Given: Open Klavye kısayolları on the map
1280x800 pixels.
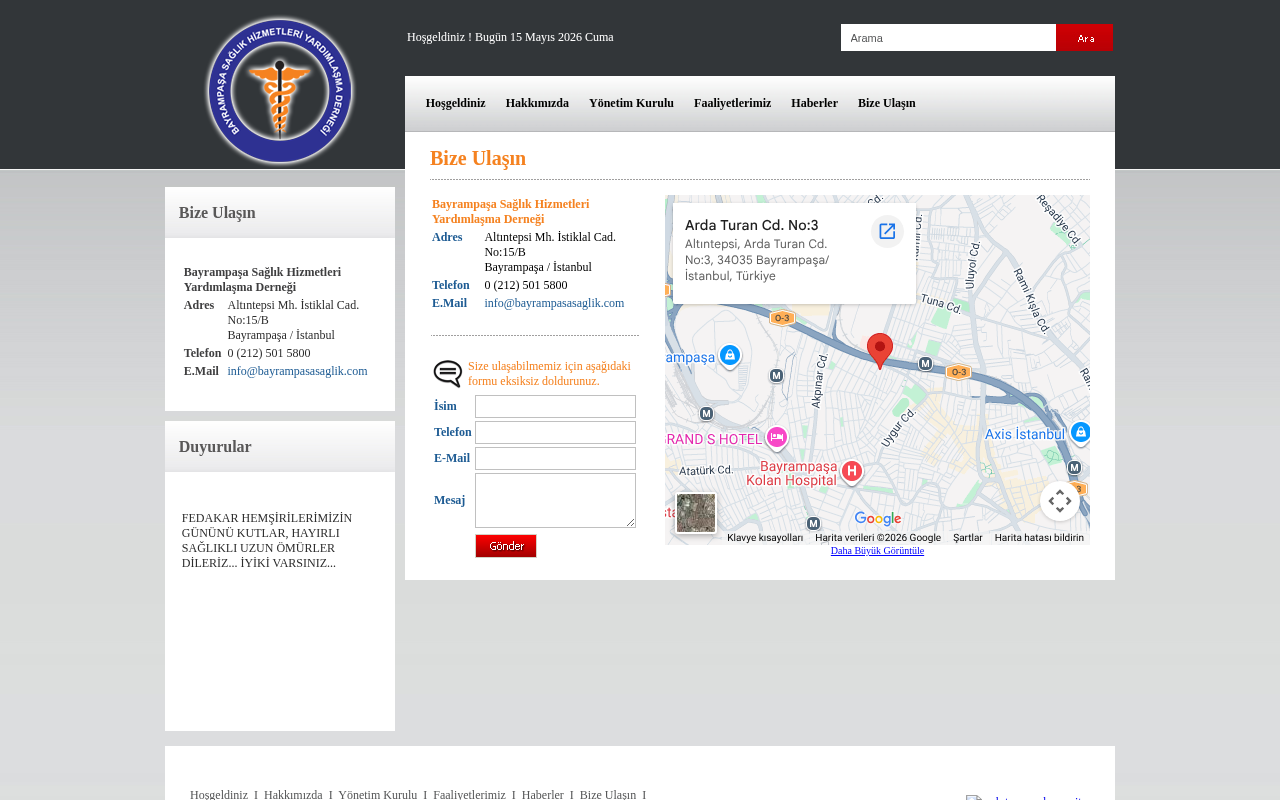Looking at the screenshot, I should click(x=765, y=538).
